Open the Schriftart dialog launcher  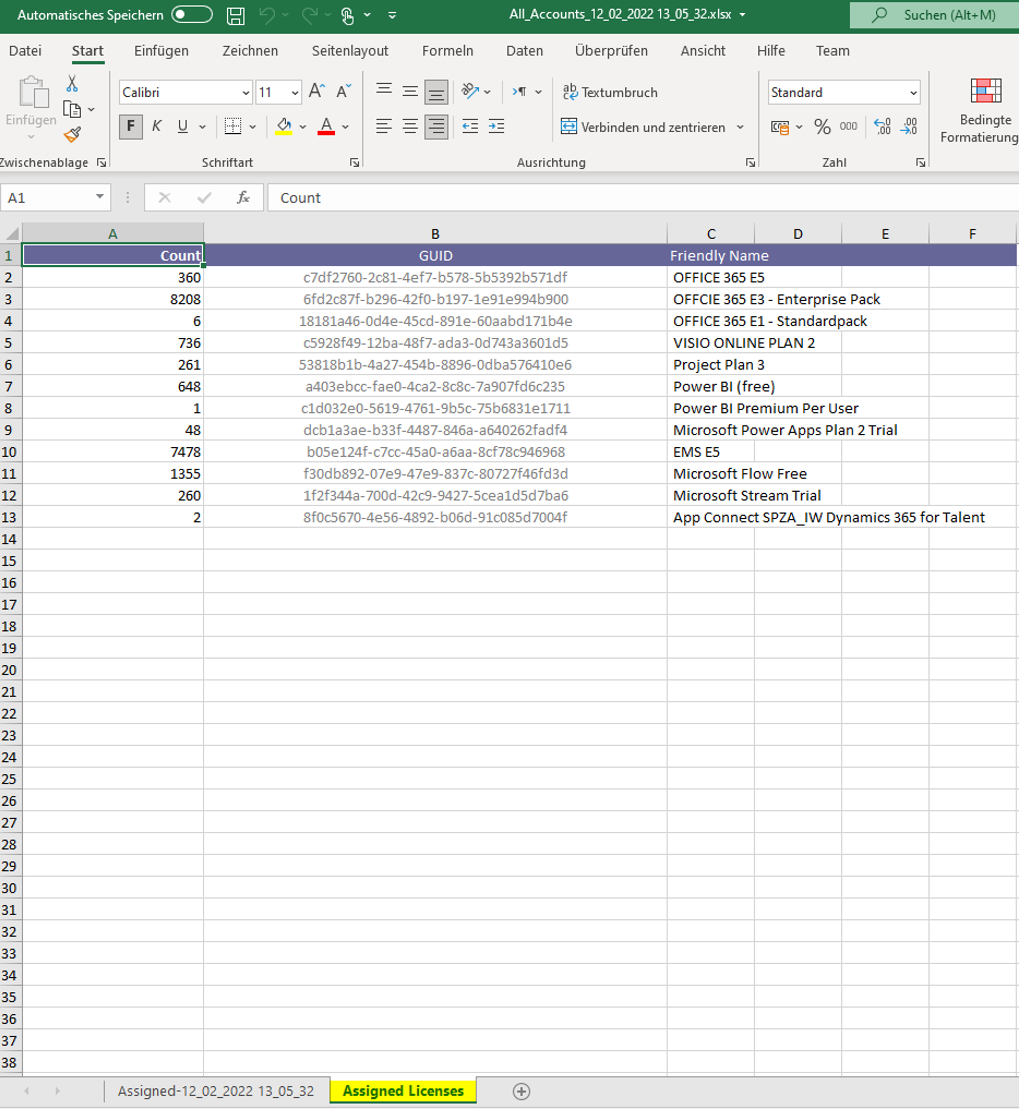pos(354,163)
